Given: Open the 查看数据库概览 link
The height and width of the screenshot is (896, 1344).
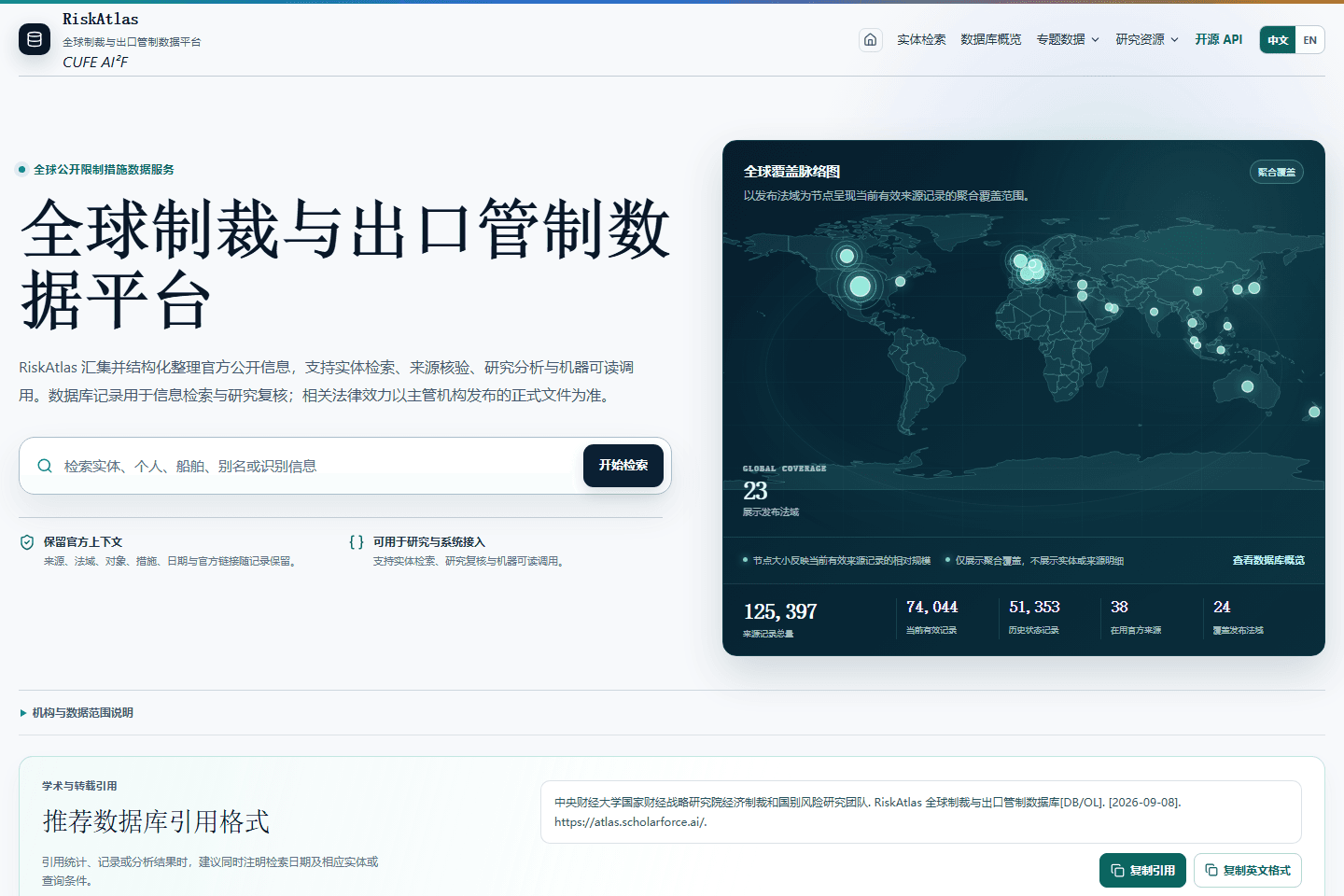Looking at the screenshot, I should point(1268,560).
